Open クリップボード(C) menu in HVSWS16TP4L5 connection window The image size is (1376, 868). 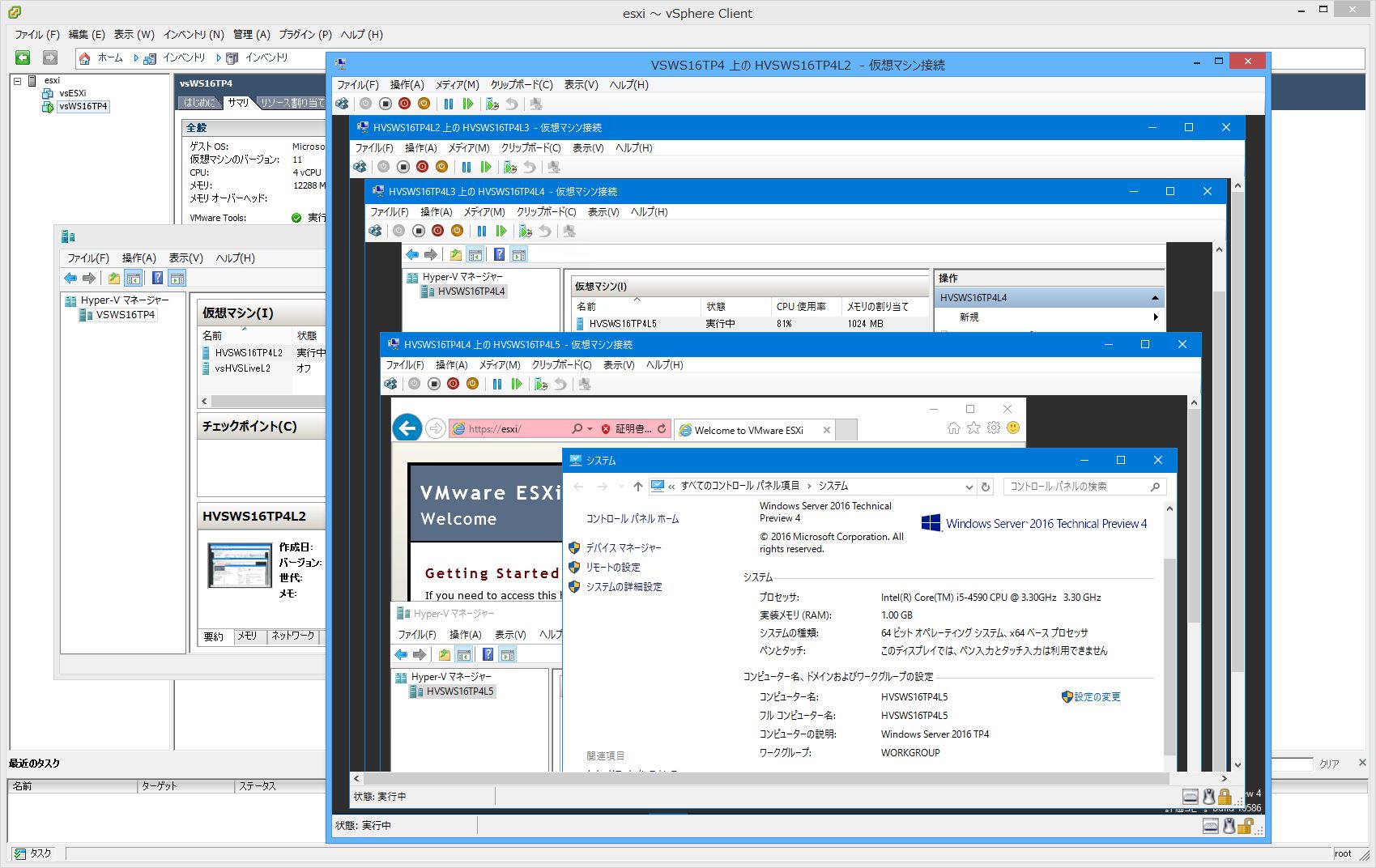(561, 365)
